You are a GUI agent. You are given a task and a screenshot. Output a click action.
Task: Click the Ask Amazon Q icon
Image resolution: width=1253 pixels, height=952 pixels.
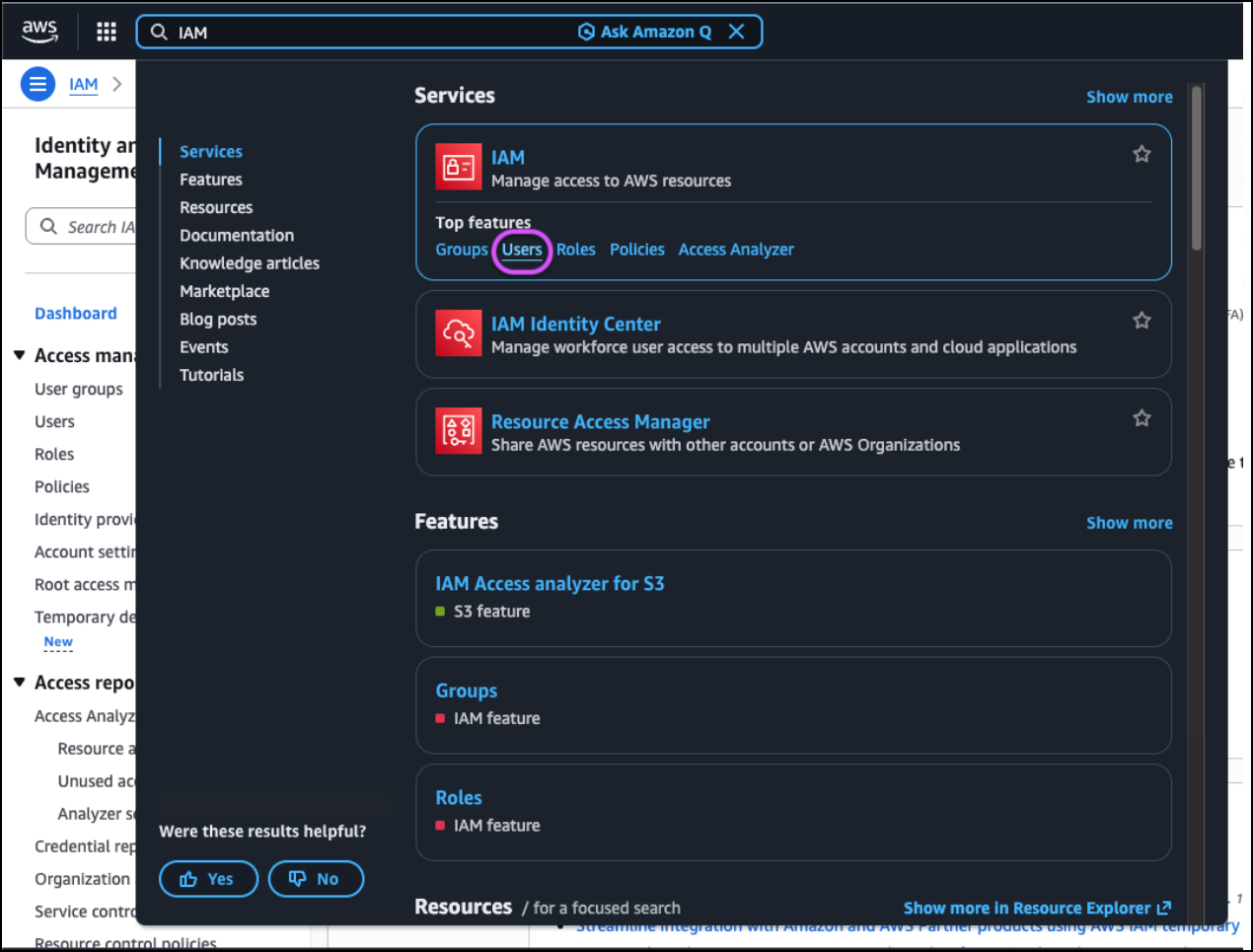point(586,32)
